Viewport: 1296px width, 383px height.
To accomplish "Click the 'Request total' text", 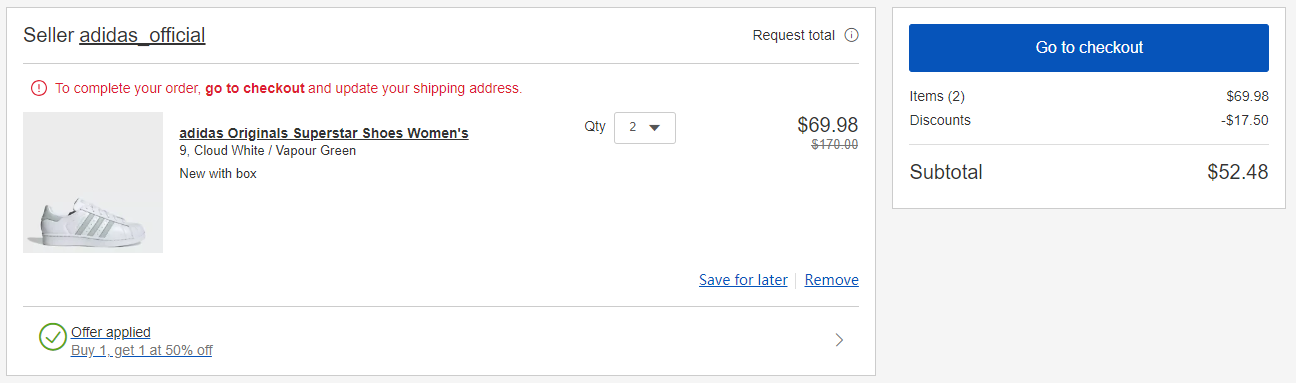I will (x=794, y=35).
